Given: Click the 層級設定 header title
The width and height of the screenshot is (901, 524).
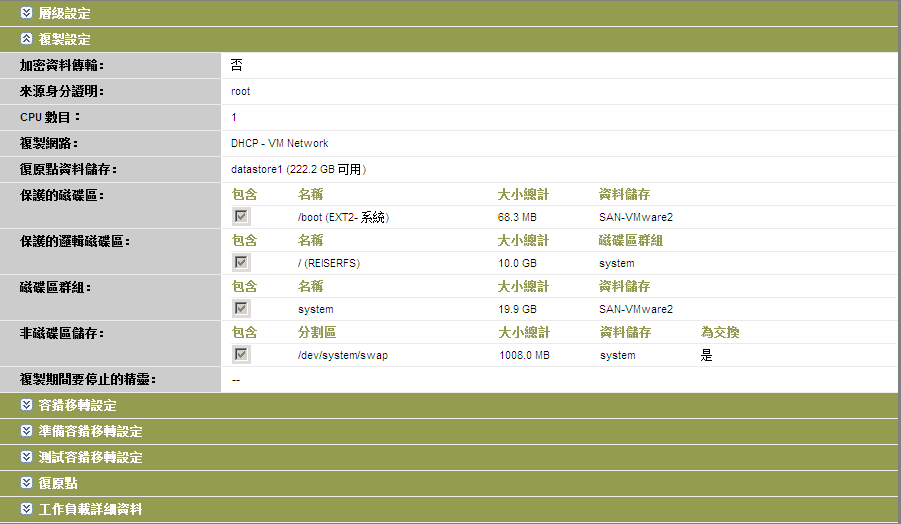Looking at the screenshot, I should pos(64,13).
